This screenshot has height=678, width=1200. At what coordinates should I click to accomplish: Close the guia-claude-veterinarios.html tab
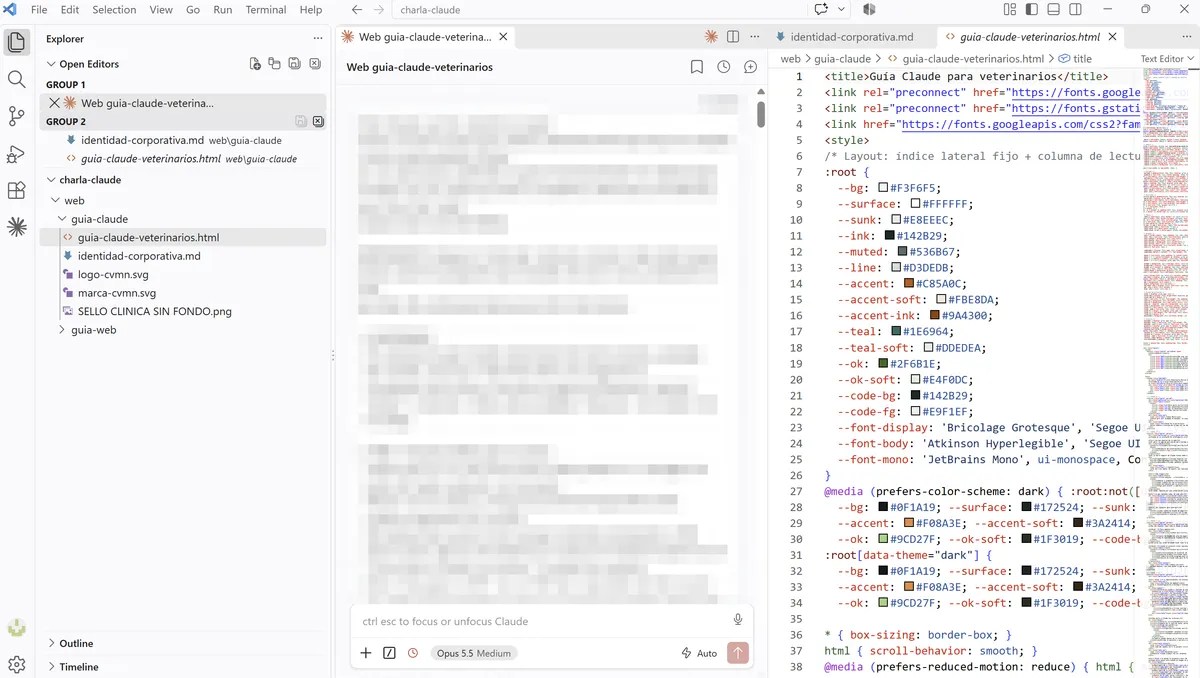[1113, 37]
